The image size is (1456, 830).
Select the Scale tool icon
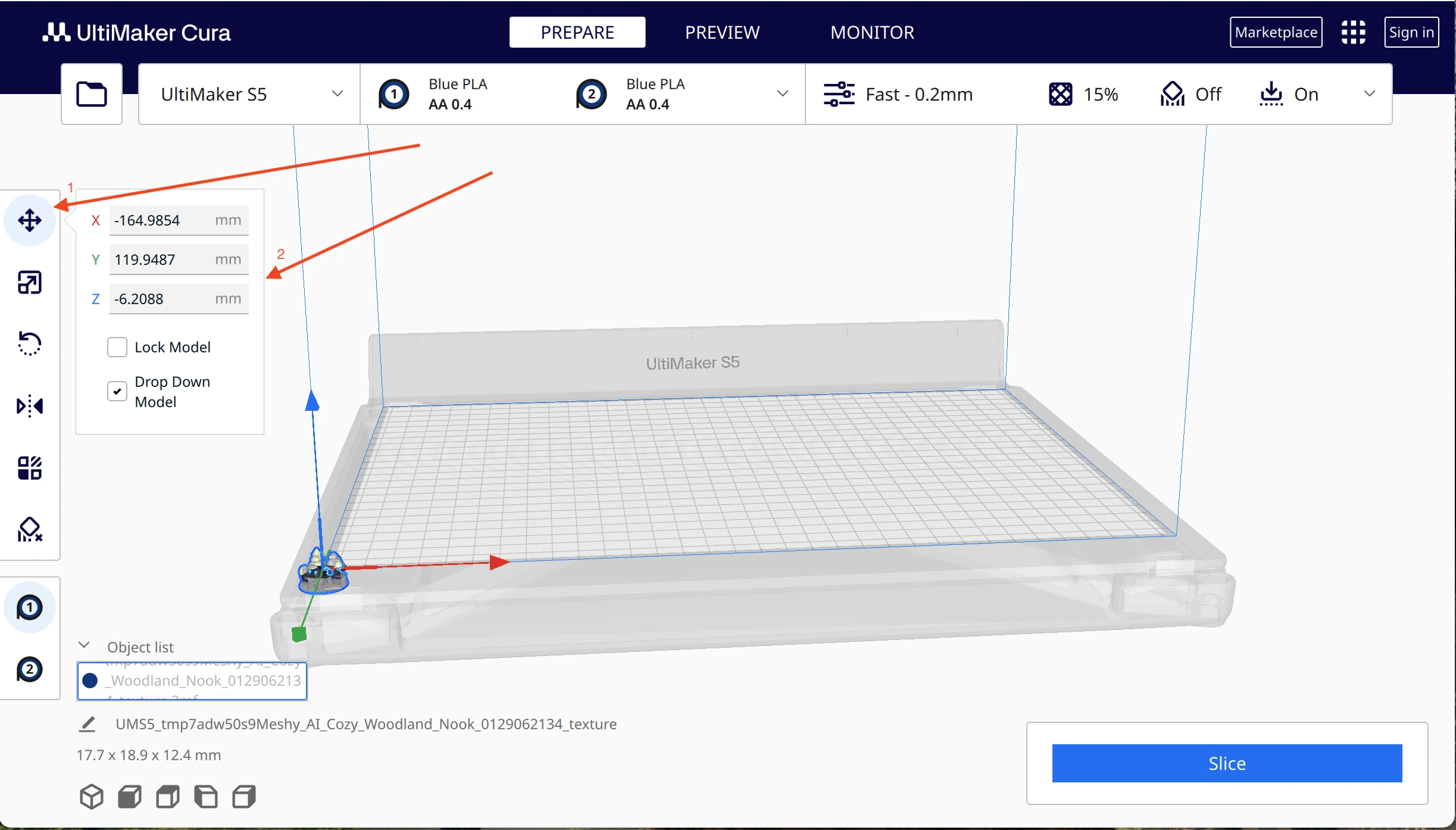coord(30,282)
